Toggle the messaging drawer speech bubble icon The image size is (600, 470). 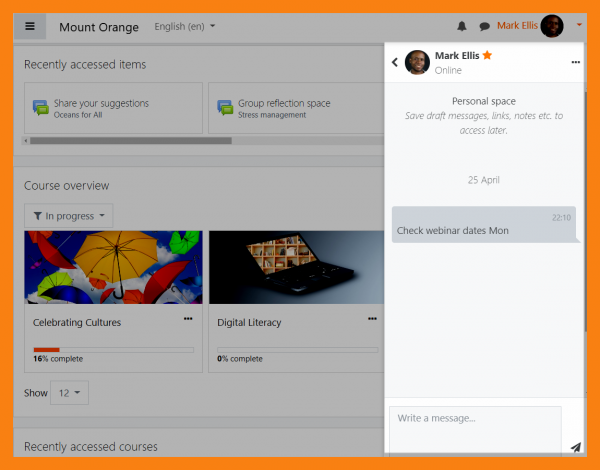[x=484, y=27]
